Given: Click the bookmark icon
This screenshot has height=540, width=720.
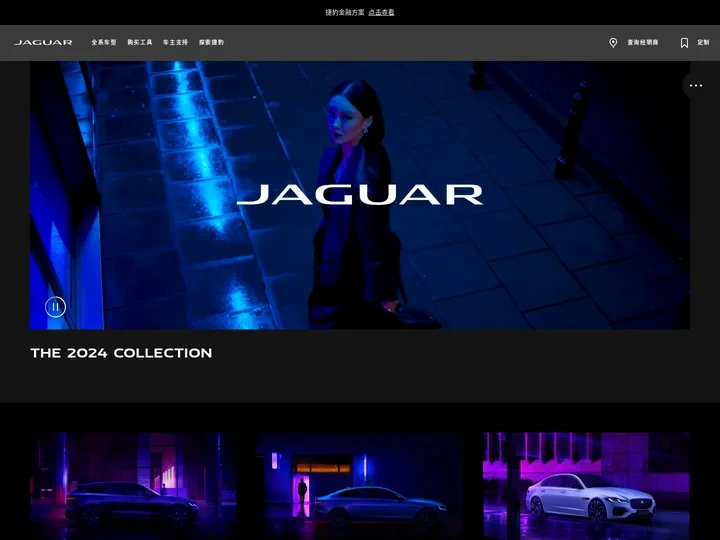Looking at the screenshot, I should click(x=684, y=43).
